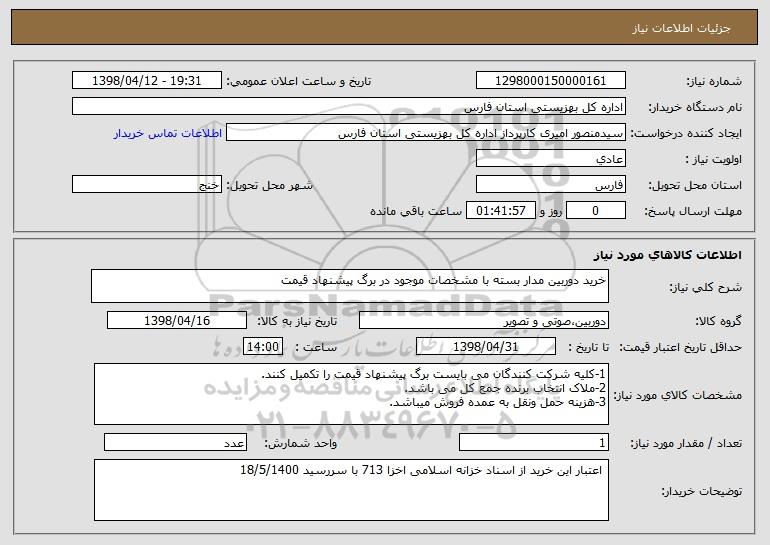Image resolution: width=770 pixels, height=545 pixels.
Task: Click the need date field 1398/04/16
Action: (177, 321)
